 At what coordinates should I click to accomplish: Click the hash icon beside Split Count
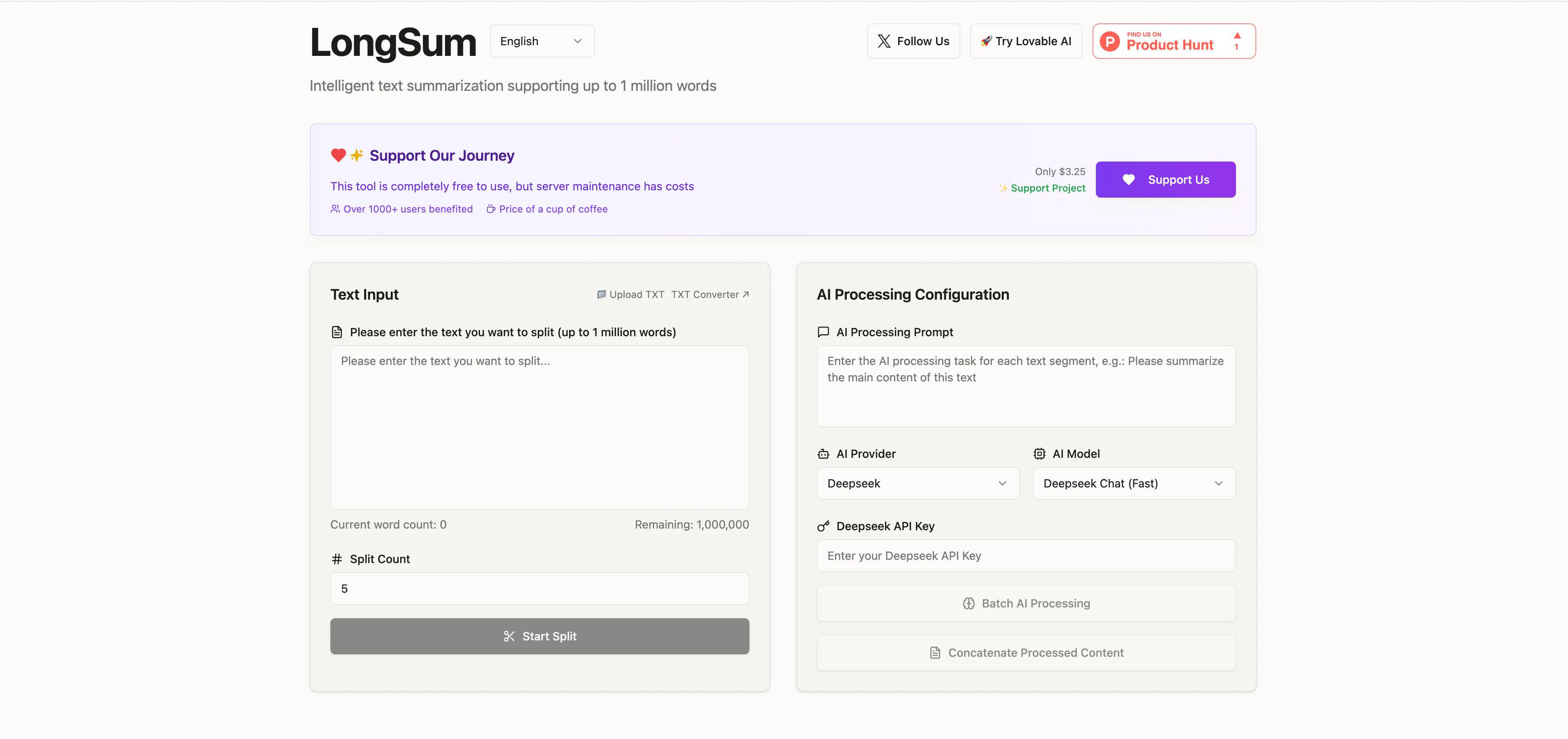pyautogui.click(x=337, y=559)
